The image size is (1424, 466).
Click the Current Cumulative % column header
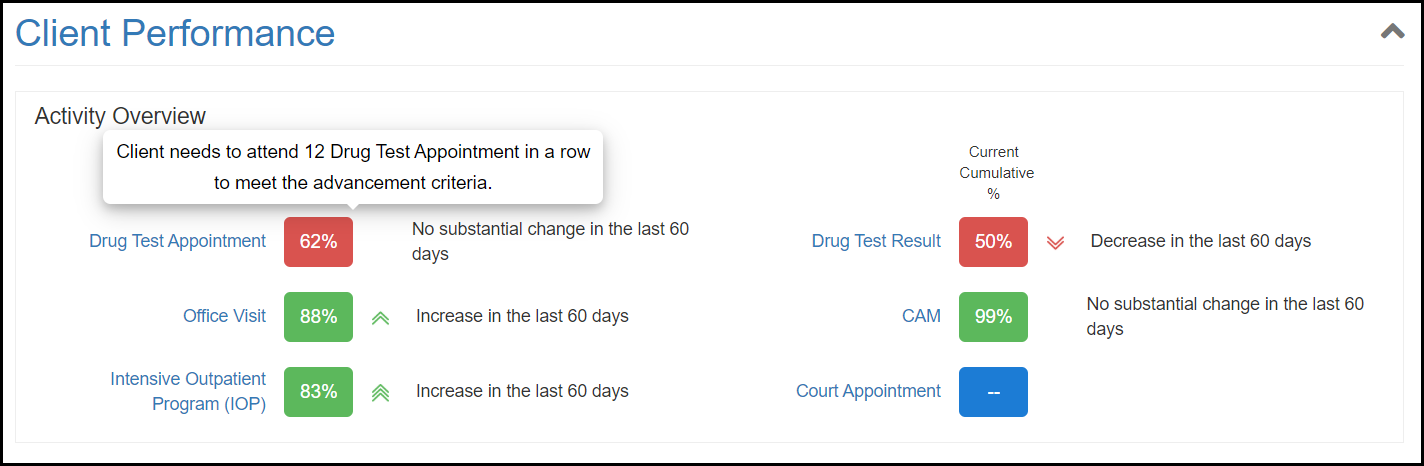[994, 173]
